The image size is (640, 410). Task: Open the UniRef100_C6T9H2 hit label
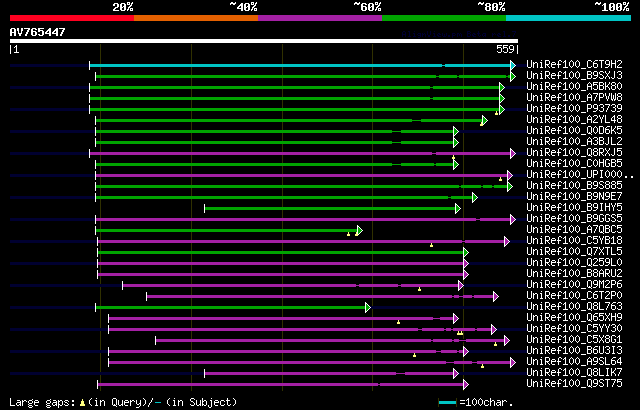574,64
